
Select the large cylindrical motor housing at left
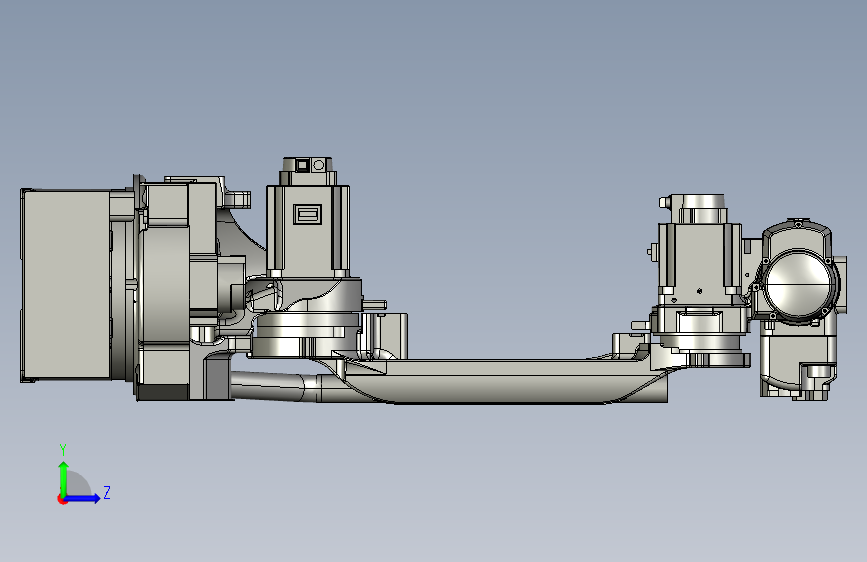[x=66, y=285]
